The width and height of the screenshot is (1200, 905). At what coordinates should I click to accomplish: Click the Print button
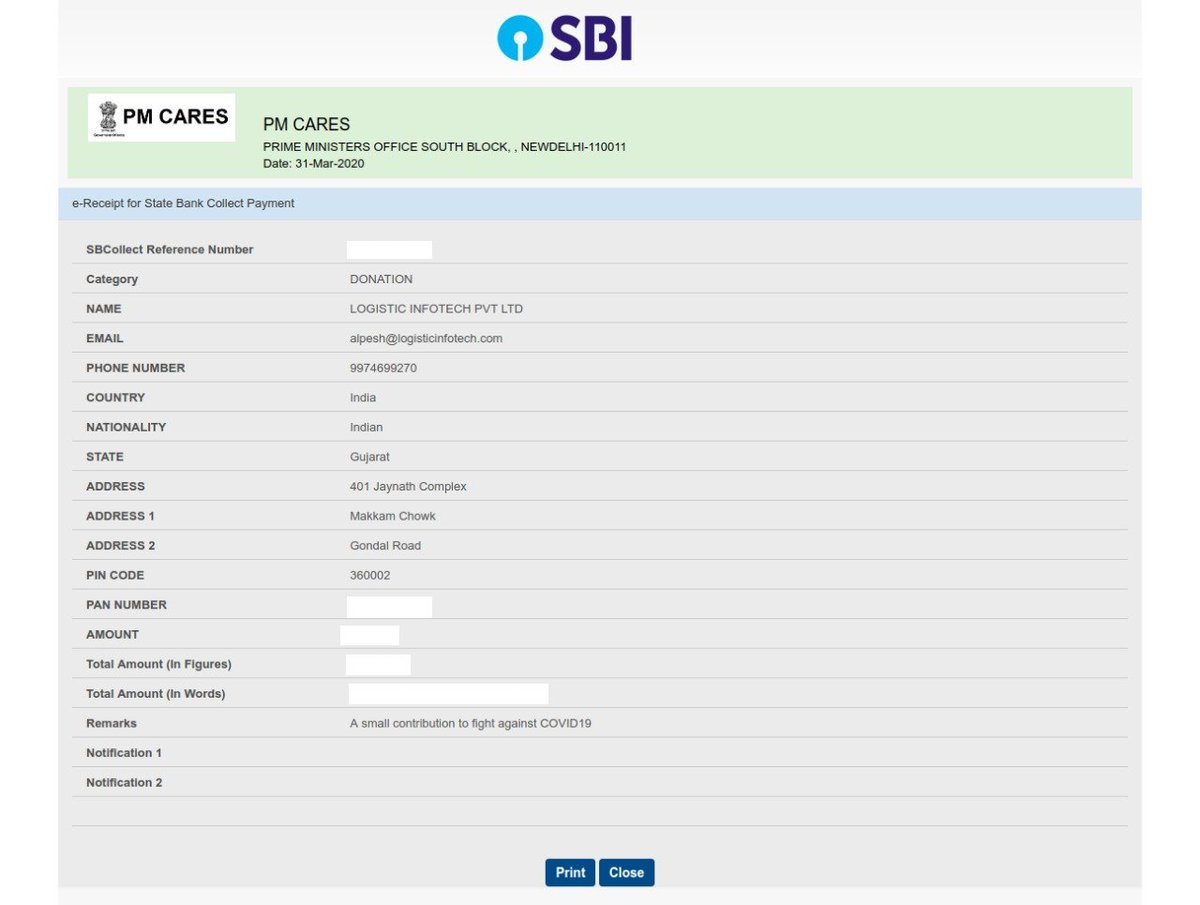pyautogui.click(x=570, y=872)
